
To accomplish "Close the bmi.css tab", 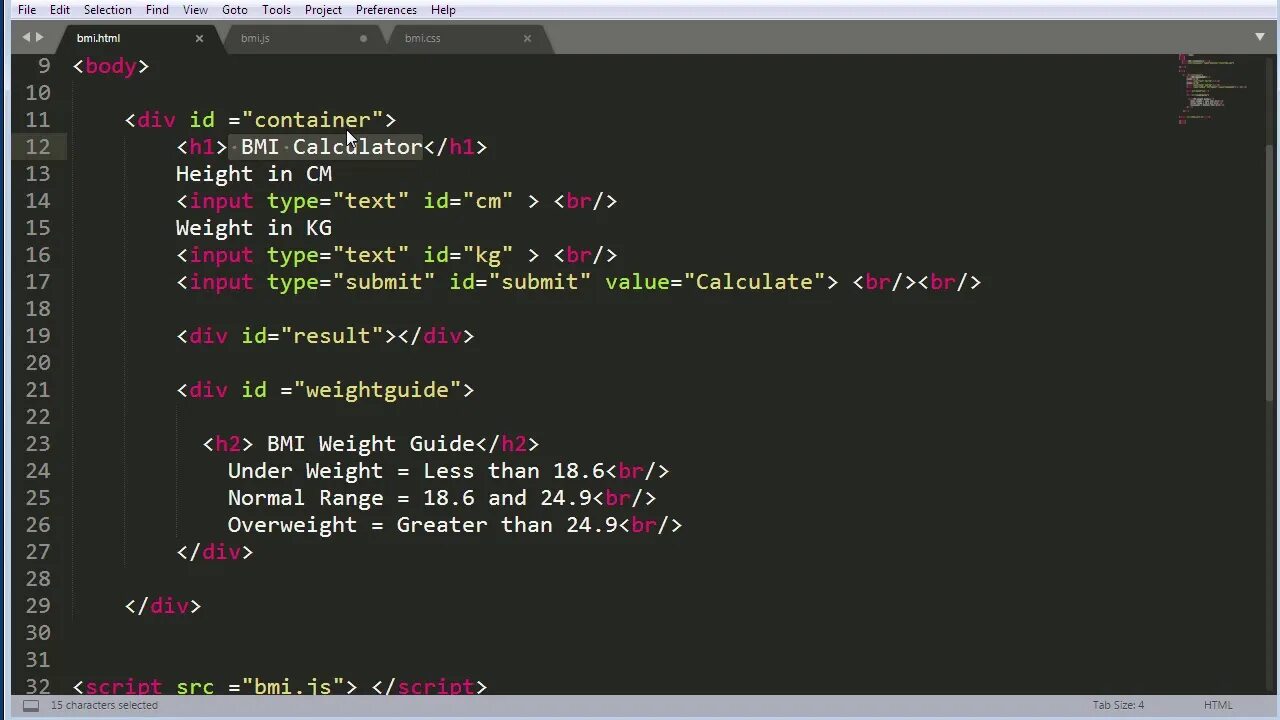I will pos(527,38).
